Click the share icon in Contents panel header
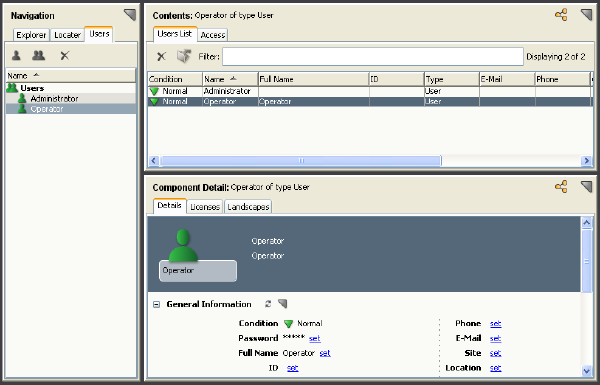Image resolution: width=600 pixels, height=385 pixels. pos(561,15)
